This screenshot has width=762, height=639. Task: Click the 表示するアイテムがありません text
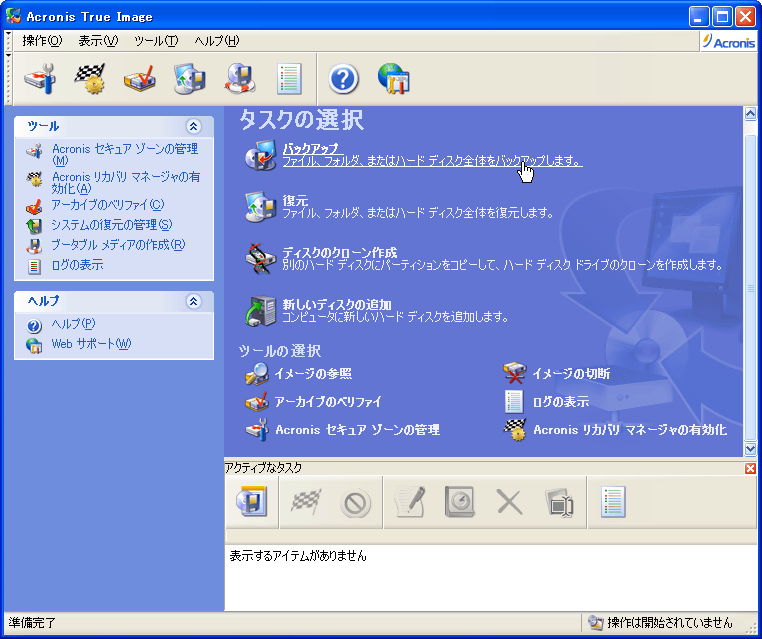click(x=298, y=555)
